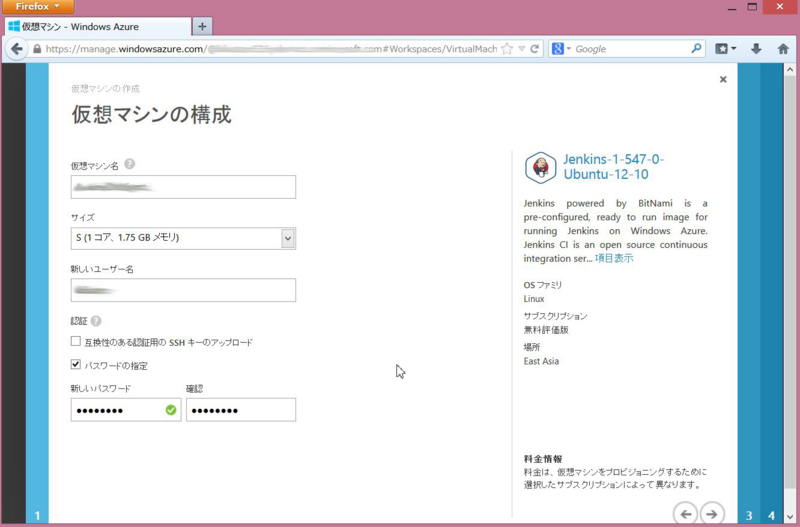Click the 新しいユーザー名 text field
The image size is (800, 527).
183,290
